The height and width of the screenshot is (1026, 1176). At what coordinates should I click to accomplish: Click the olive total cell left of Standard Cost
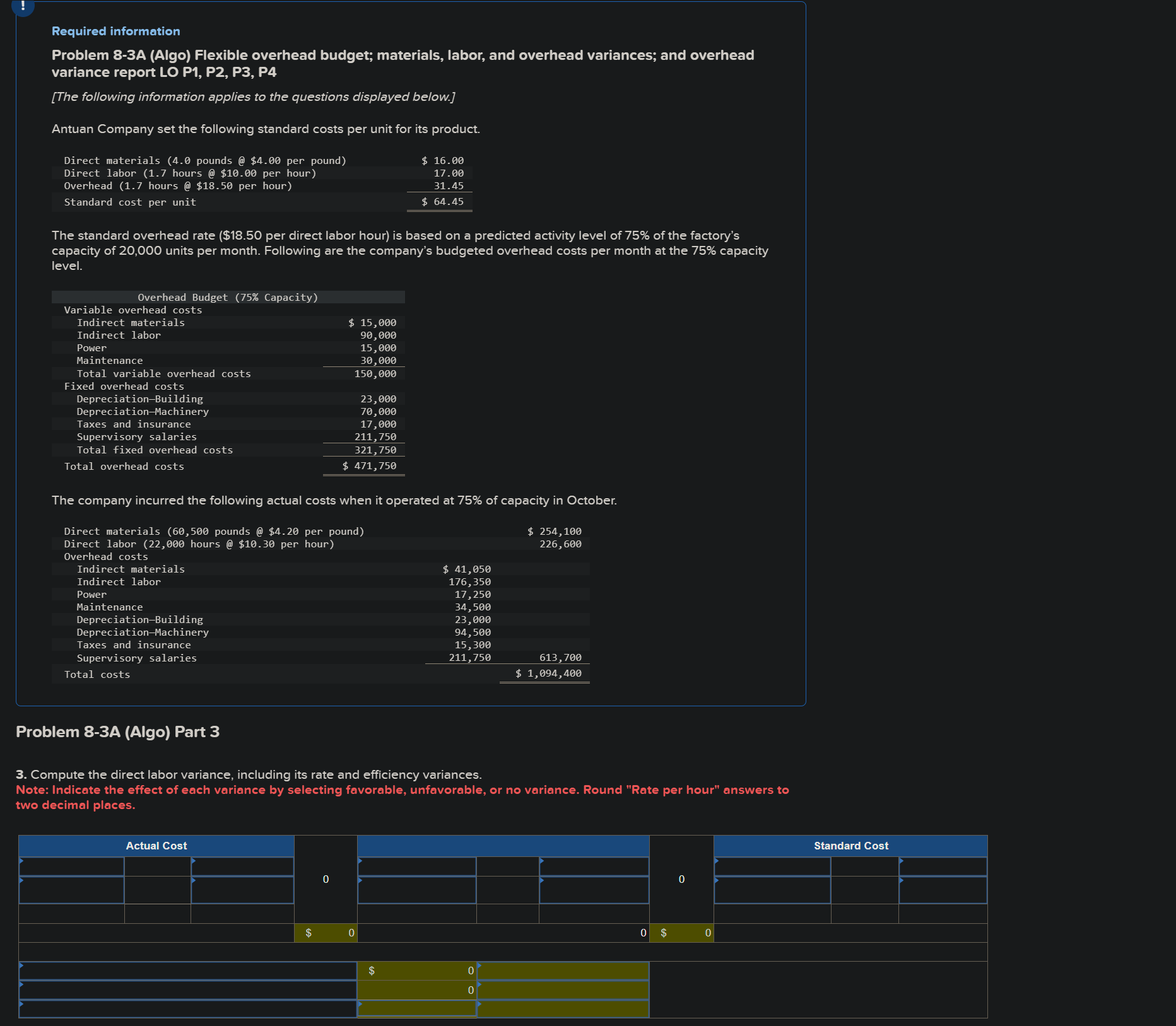coord(681,933)
